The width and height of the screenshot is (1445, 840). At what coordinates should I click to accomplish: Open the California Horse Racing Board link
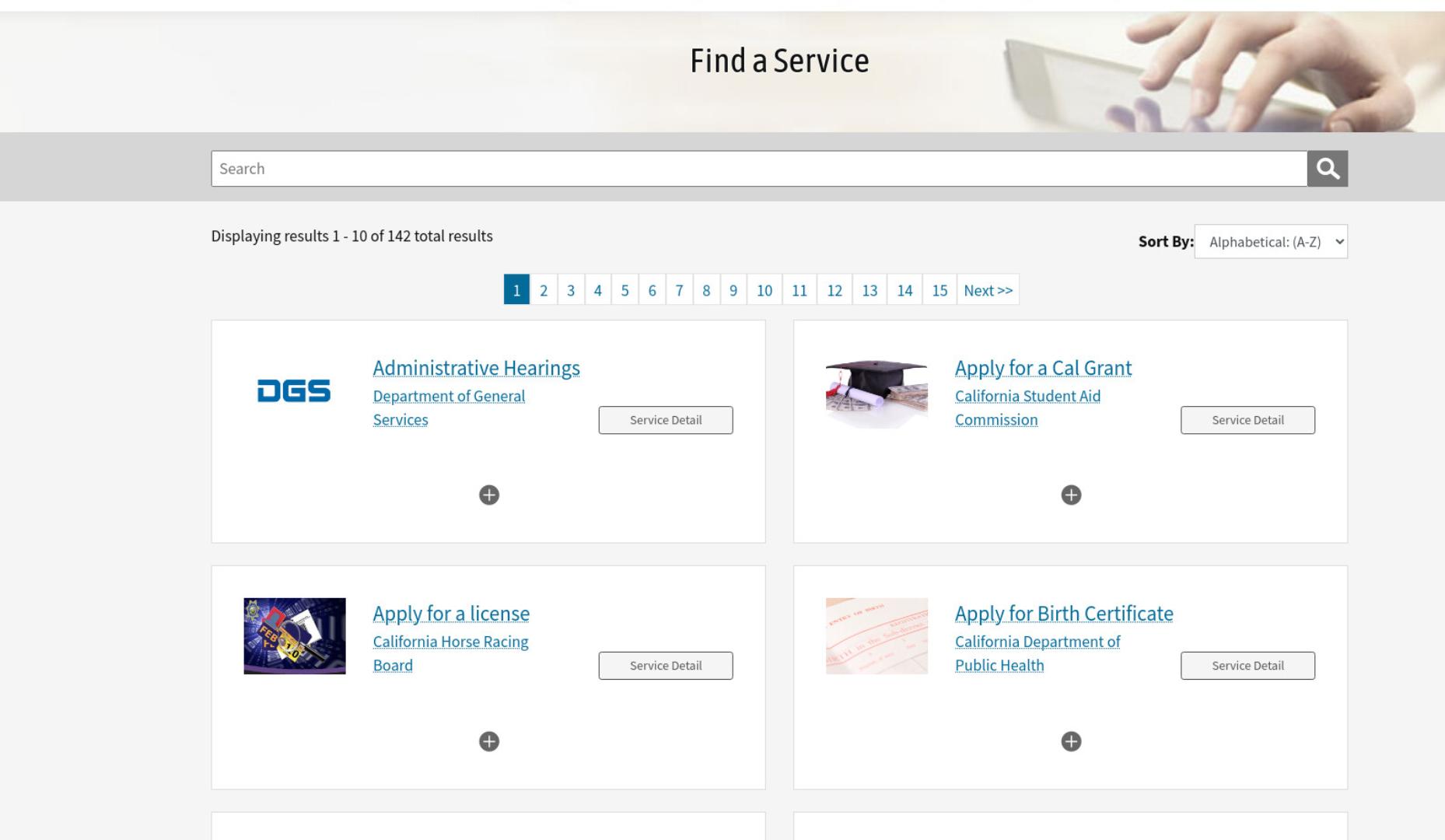tap(450, 653)
